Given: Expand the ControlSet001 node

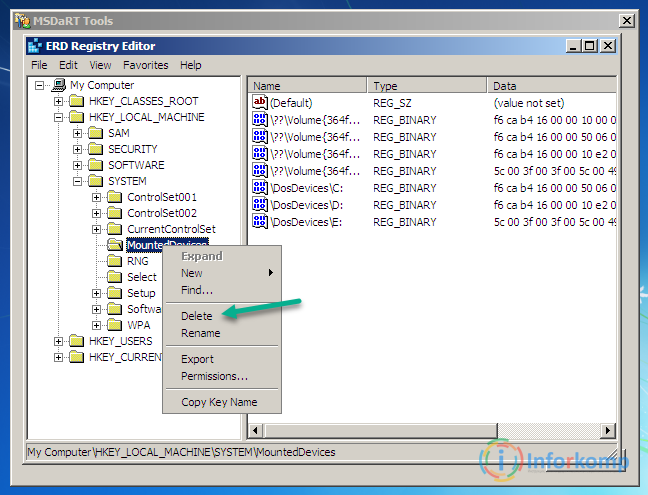Looking at the screenshot, I should point(96,198).
